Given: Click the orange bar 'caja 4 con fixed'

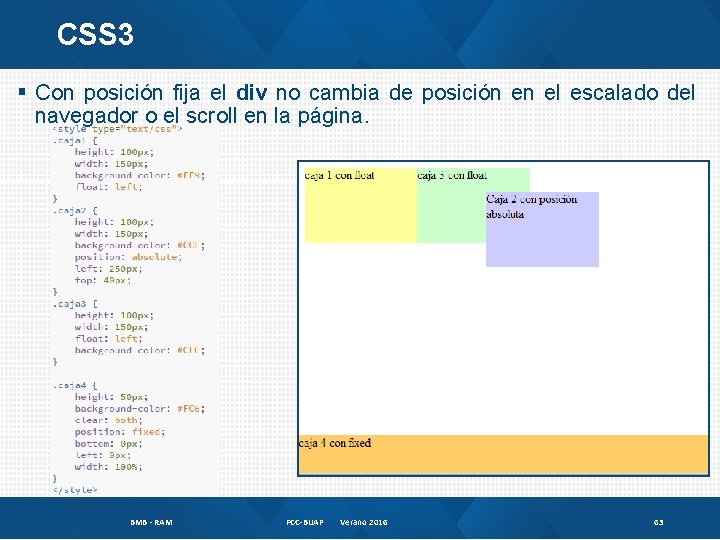Looking at the screenshot, I should [x=503, y=454].
